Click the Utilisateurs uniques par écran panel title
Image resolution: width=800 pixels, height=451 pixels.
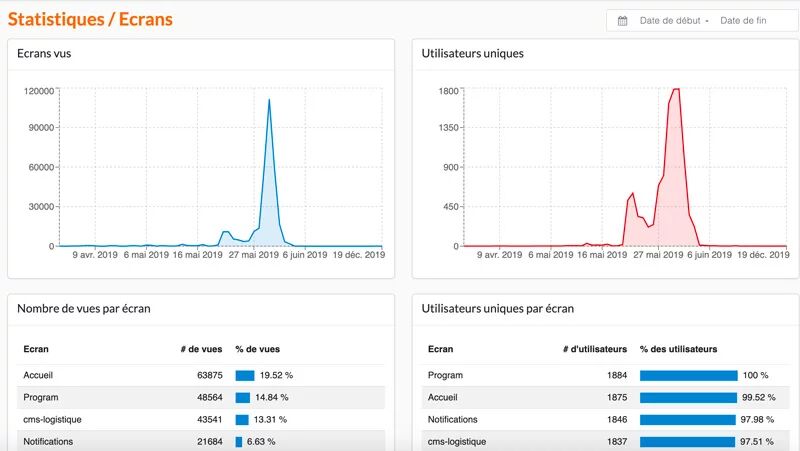point(498,309)
